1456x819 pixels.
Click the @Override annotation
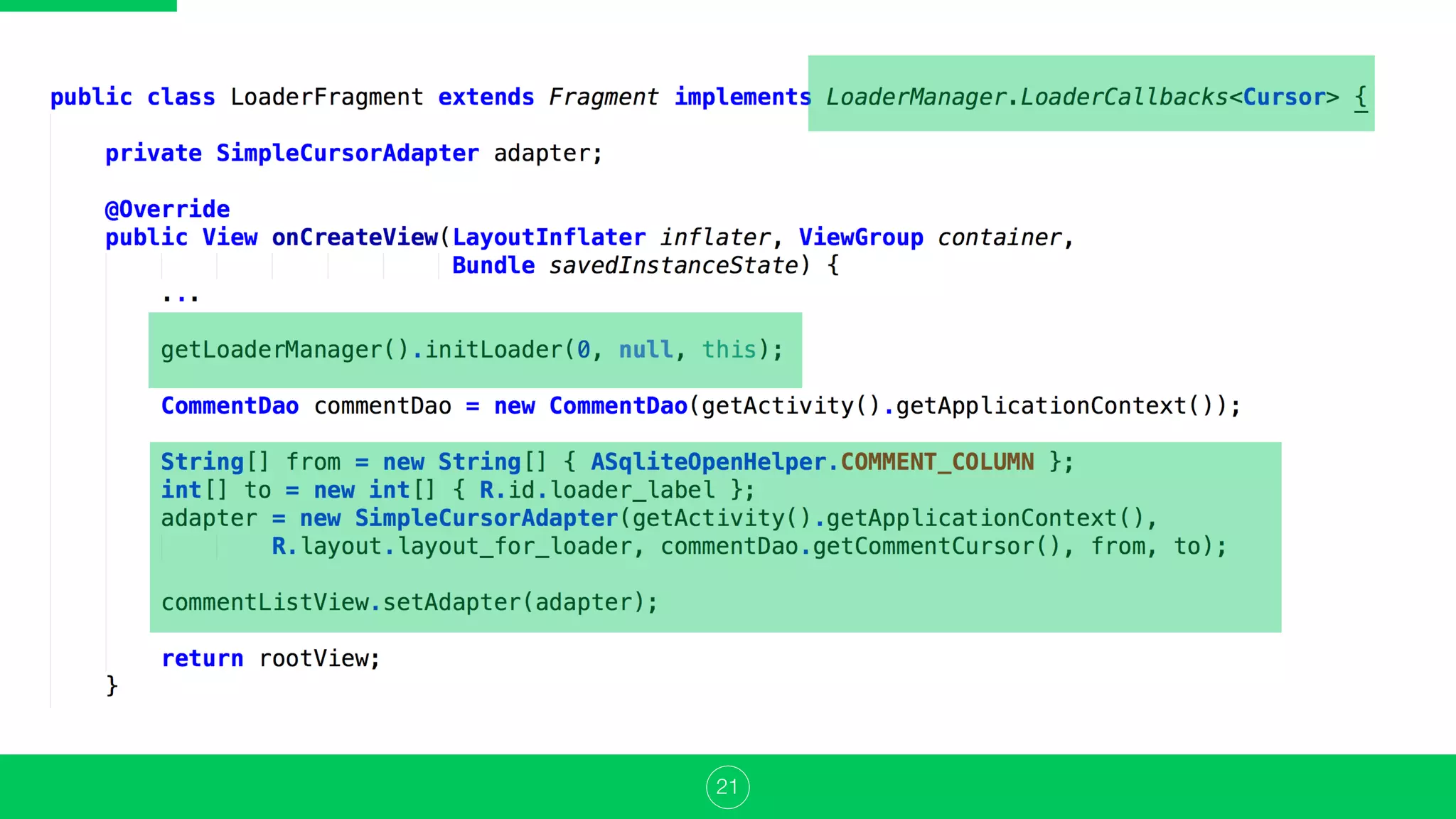168,209
